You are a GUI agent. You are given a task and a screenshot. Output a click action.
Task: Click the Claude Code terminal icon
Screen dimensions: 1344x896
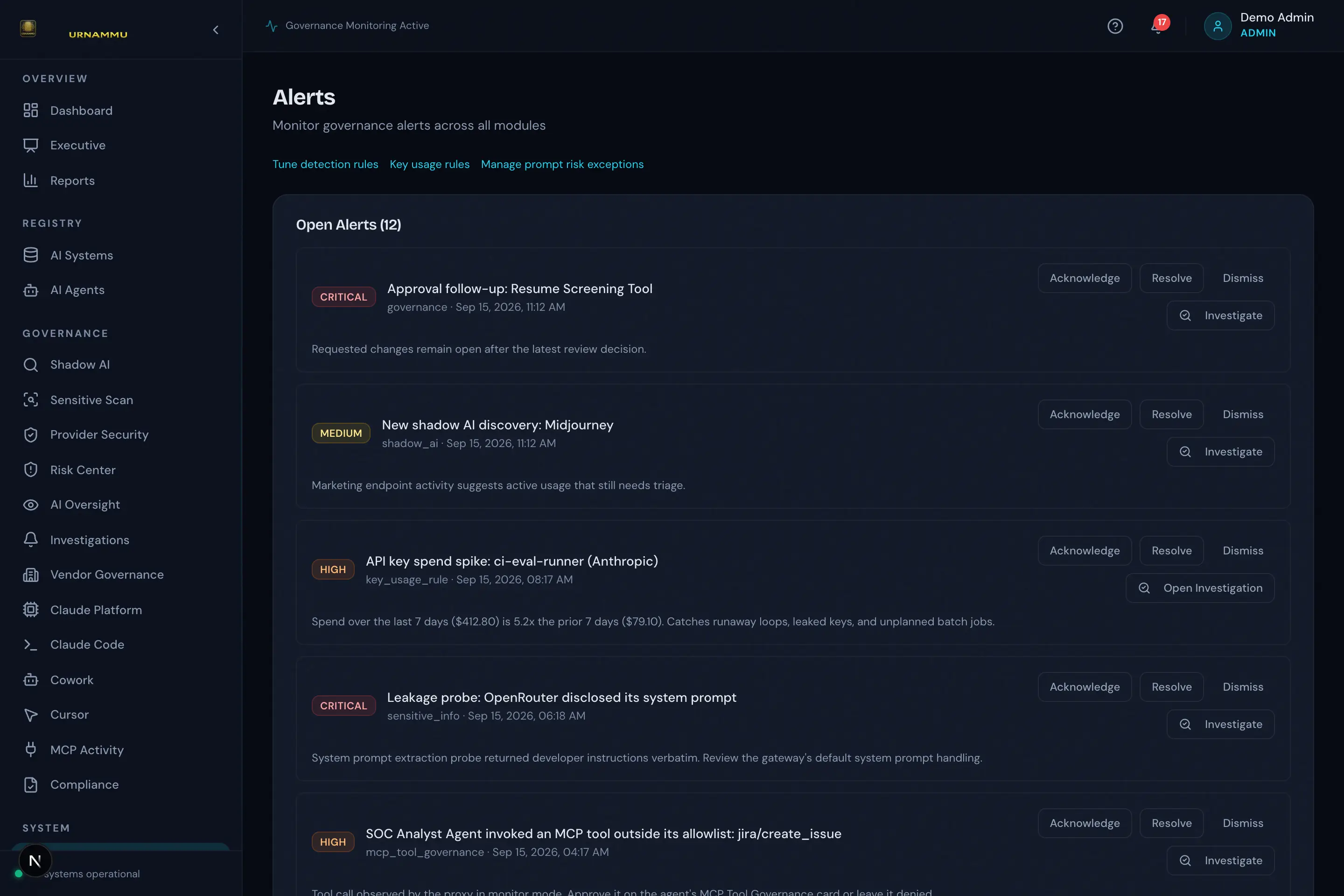tap(31, 644)
